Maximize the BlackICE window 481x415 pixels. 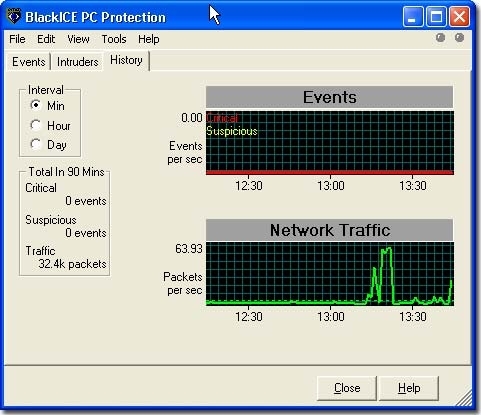point(436,16)
